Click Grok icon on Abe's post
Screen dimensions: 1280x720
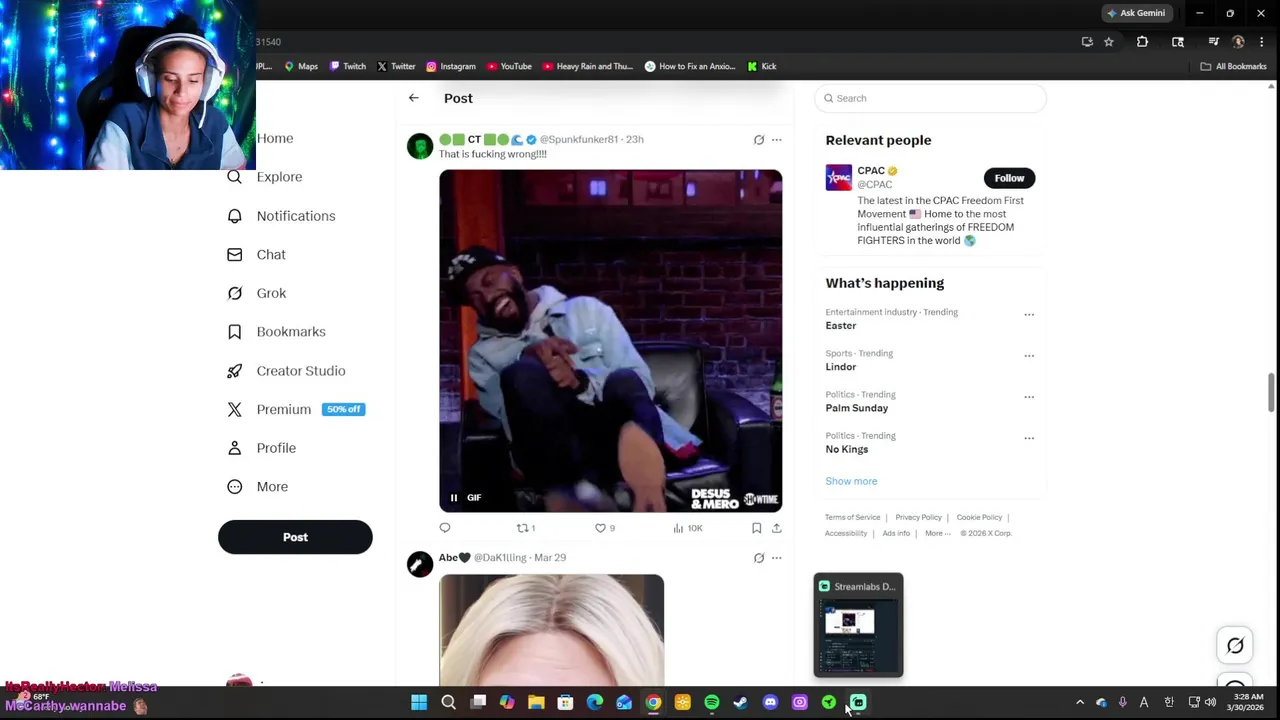[759, 558]
